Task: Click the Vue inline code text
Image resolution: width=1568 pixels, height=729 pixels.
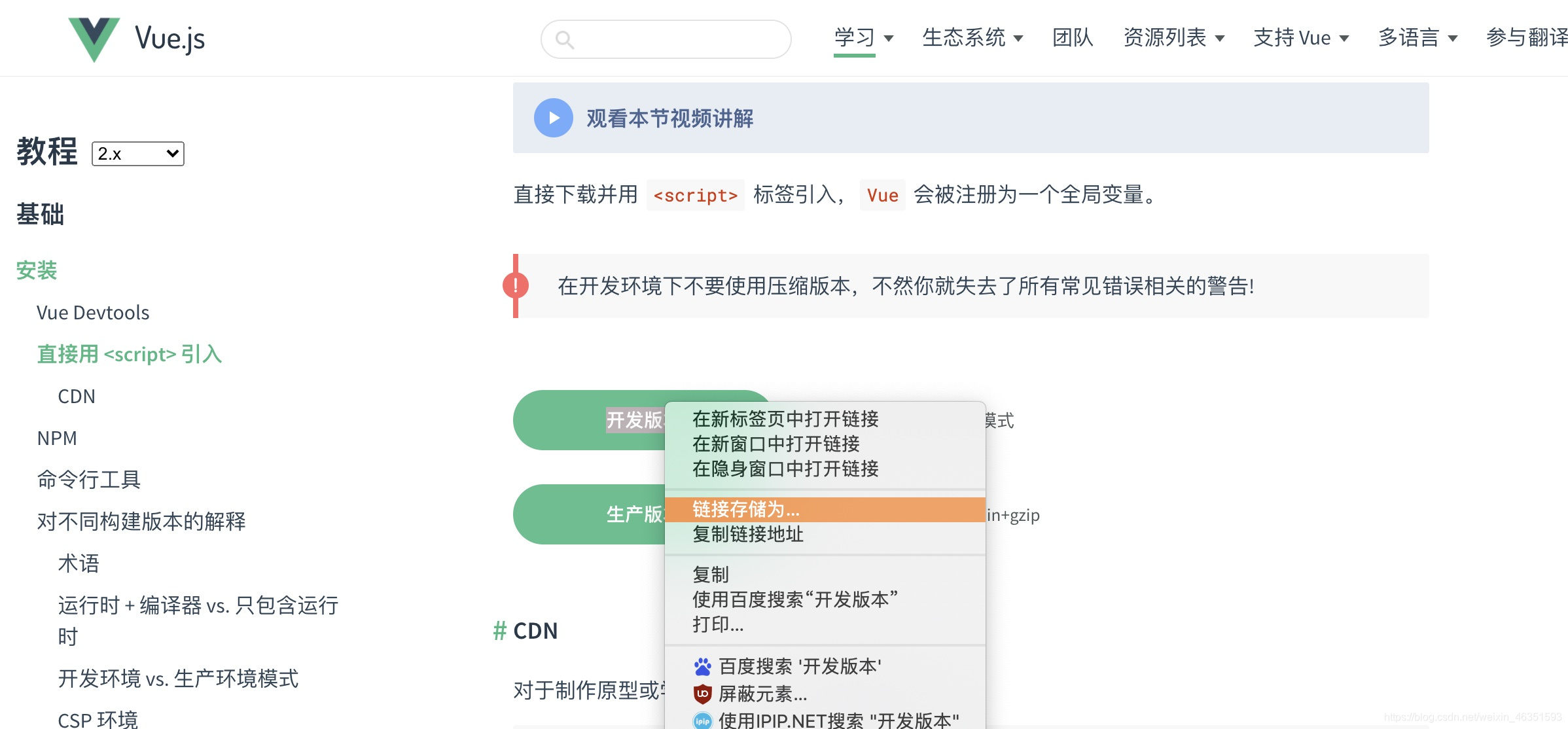Action: (883, 195)
